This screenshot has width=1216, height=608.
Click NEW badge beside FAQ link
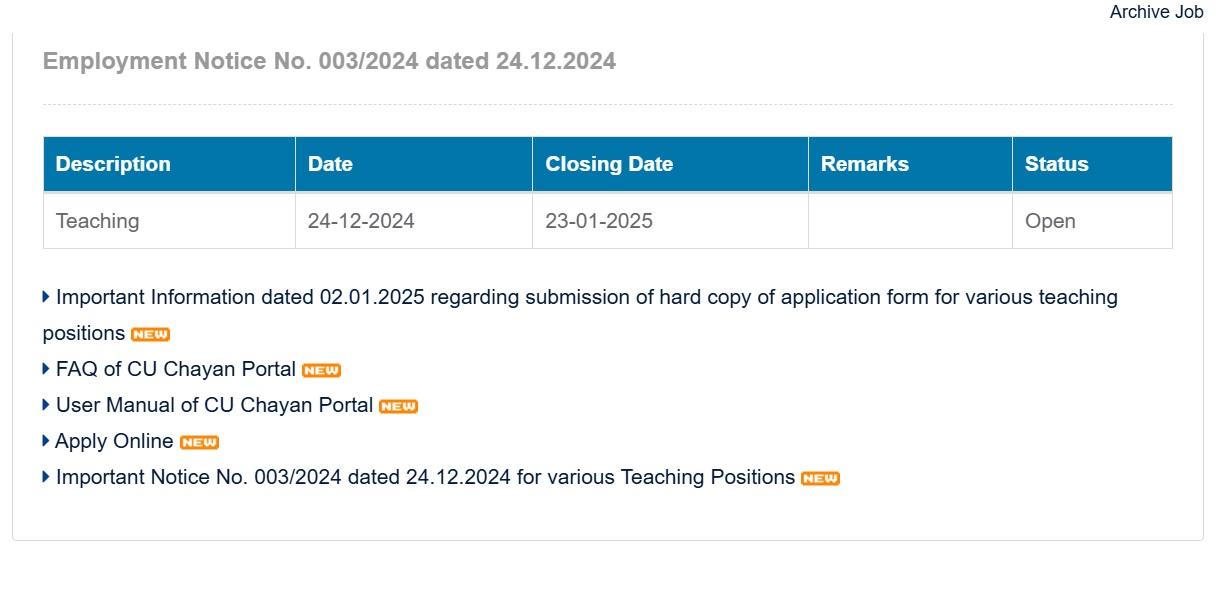(x=321, y=370)
